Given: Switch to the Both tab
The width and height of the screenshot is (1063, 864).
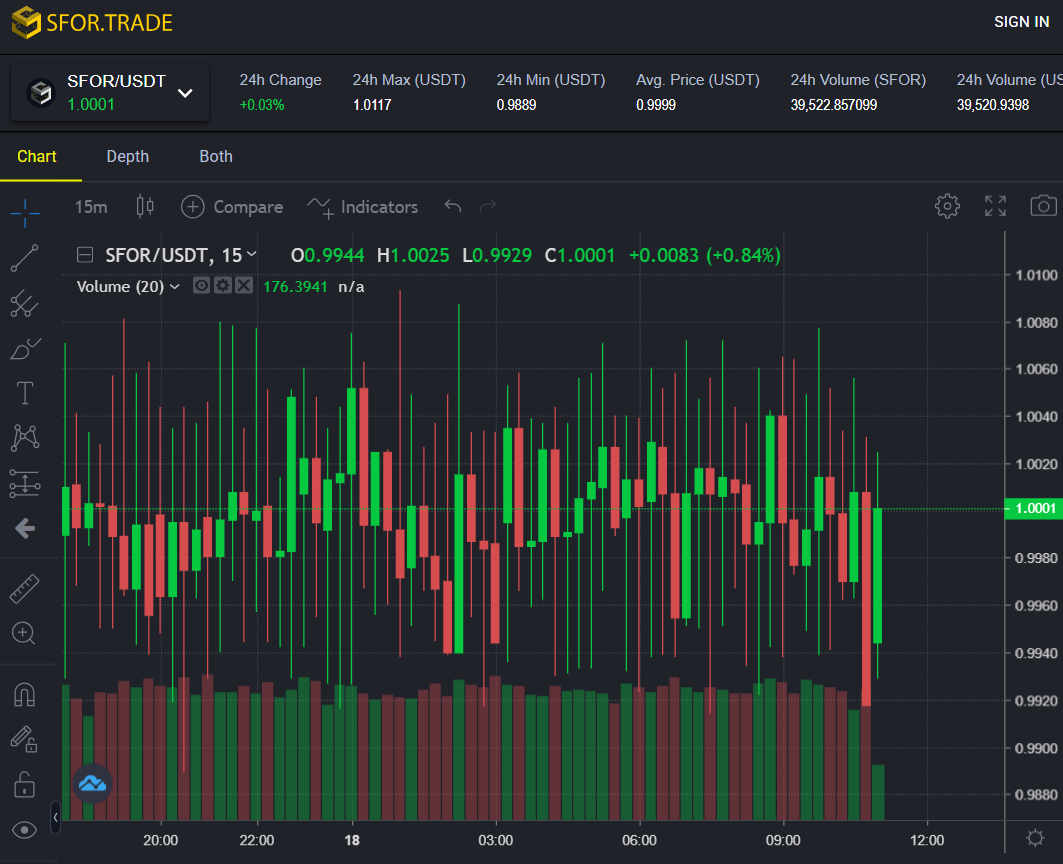Looking at the screenshot, I should pos(216,157).
